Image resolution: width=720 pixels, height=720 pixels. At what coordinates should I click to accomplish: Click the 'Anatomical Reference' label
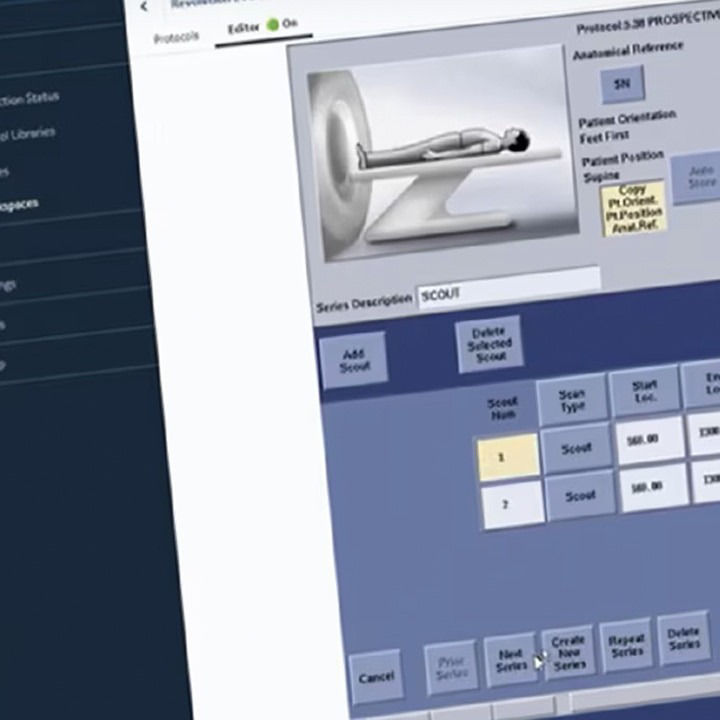628,50
